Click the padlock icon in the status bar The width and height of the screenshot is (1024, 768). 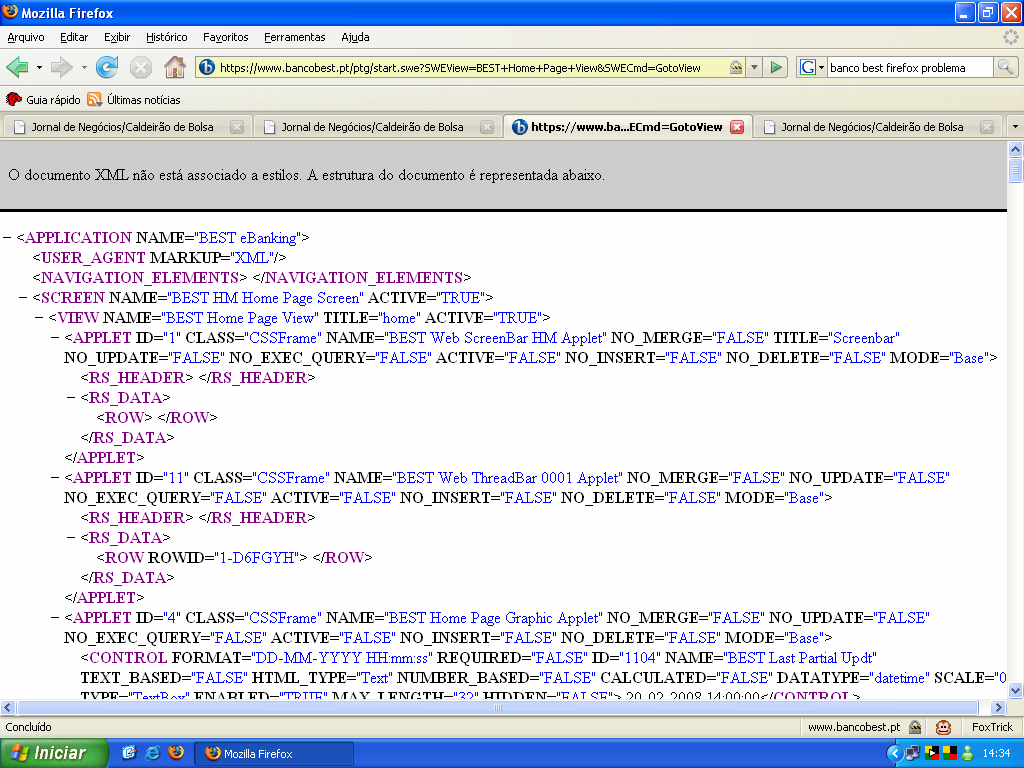pyautogui.click(x=915, y=727)
